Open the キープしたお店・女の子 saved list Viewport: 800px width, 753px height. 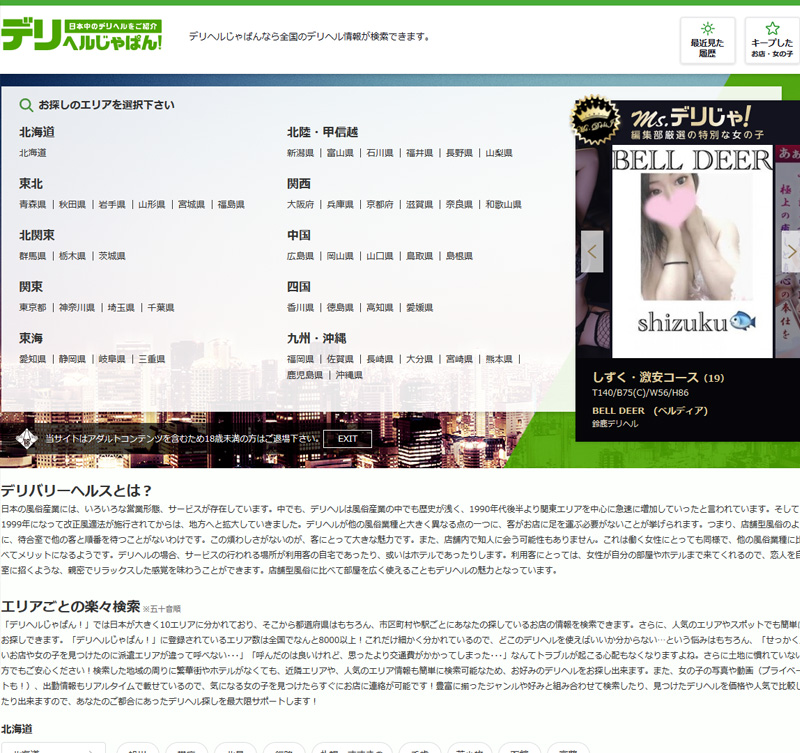click(x=772, y=40)
